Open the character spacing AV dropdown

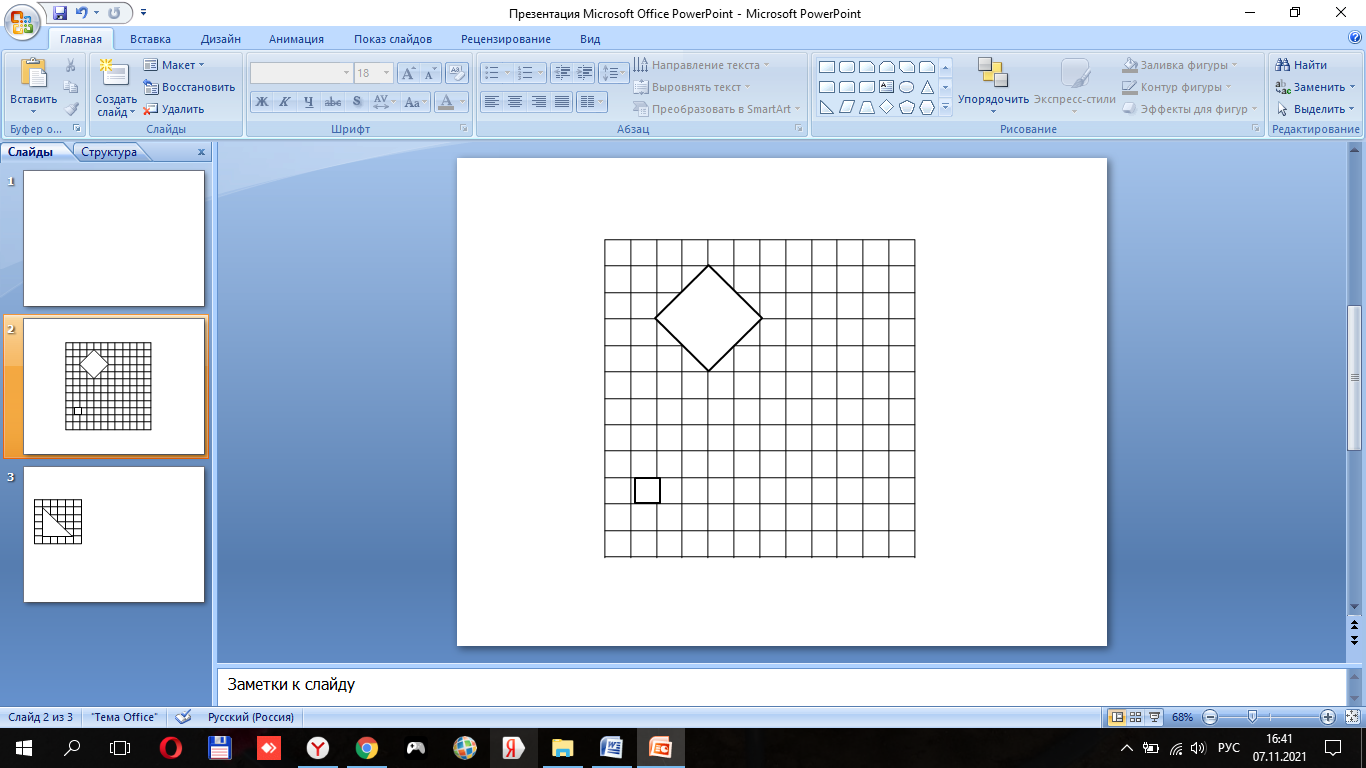pos(384,102)
